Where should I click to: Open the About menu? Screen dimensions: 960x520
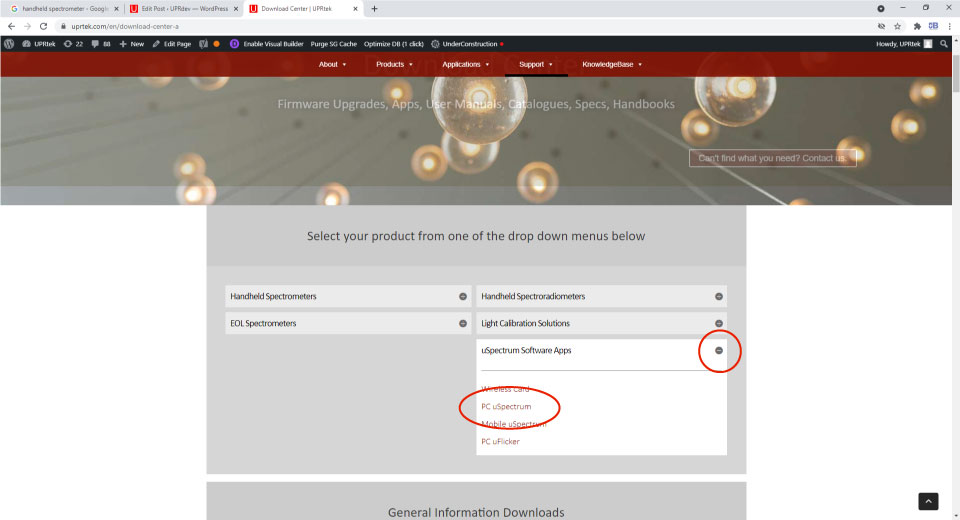pos(332,64)
